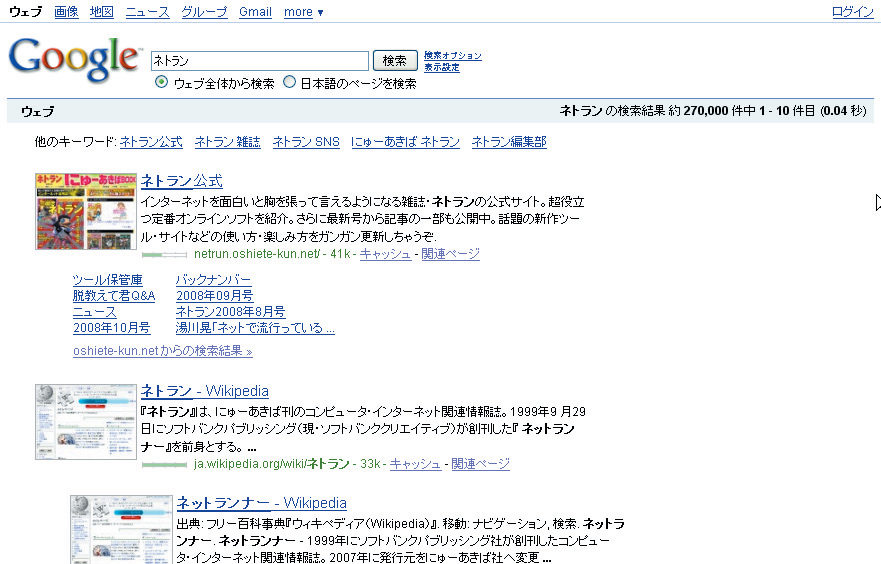This screenshot has width=881, height=564.
Task: Click related keyword ネトラン 雑誌
Action: tap(228, 142)
